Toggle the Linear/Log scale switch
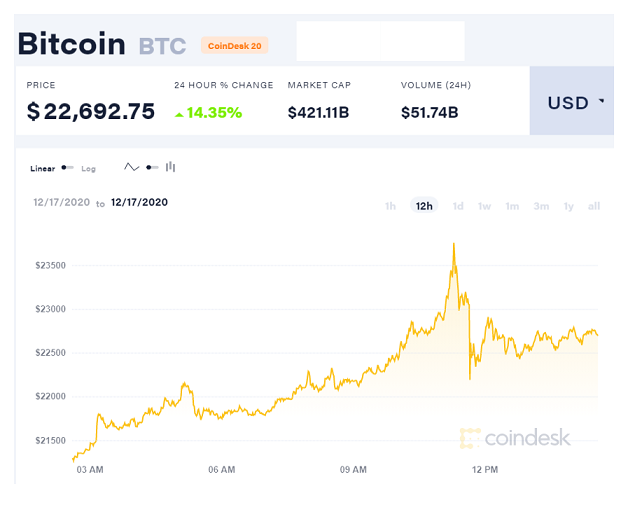 point(67,167)
